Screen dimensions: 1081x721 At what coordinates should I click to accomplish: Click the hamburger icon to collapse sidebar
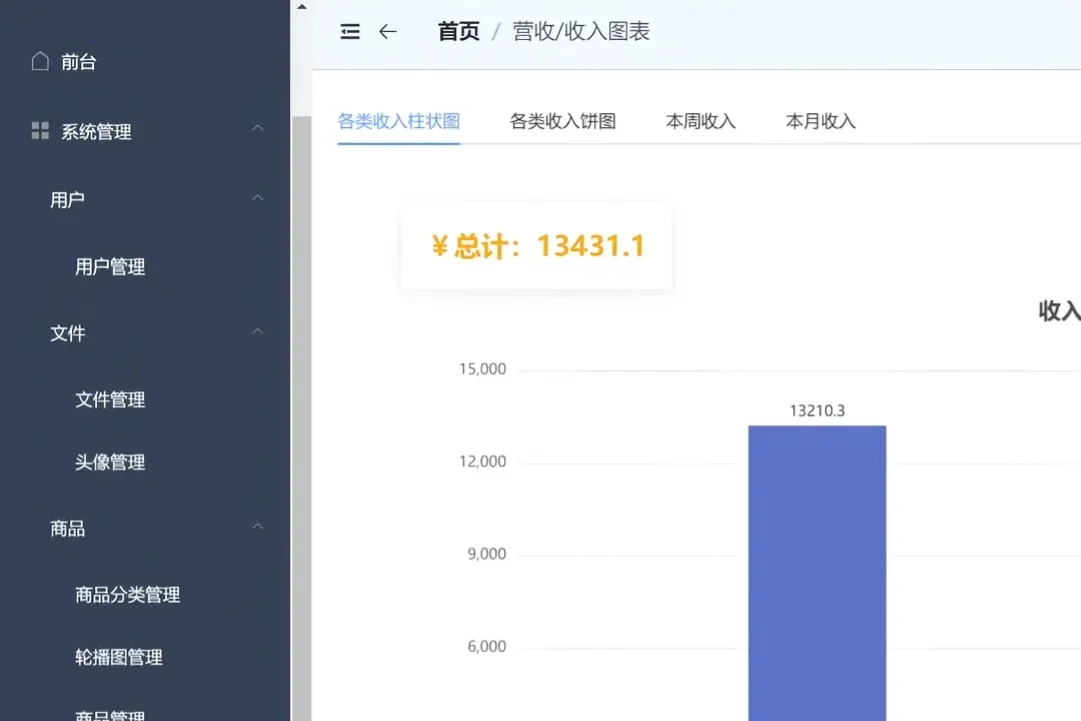(349, 31)
